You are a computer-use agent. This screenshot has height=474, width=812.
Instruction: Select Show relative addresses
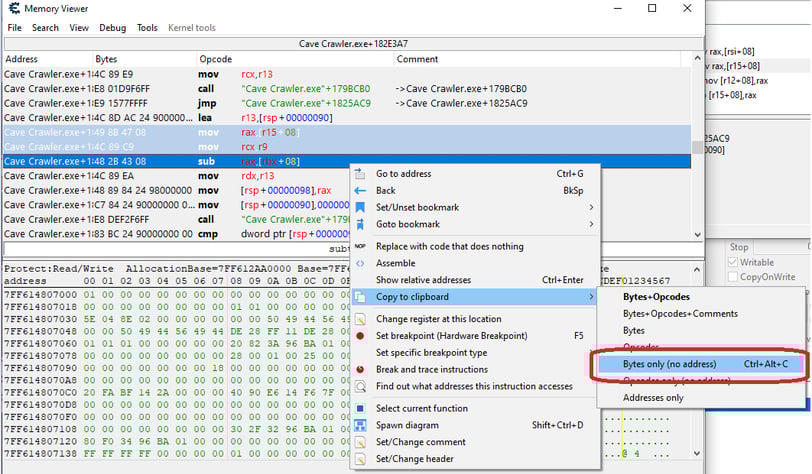tap(475, 280)
